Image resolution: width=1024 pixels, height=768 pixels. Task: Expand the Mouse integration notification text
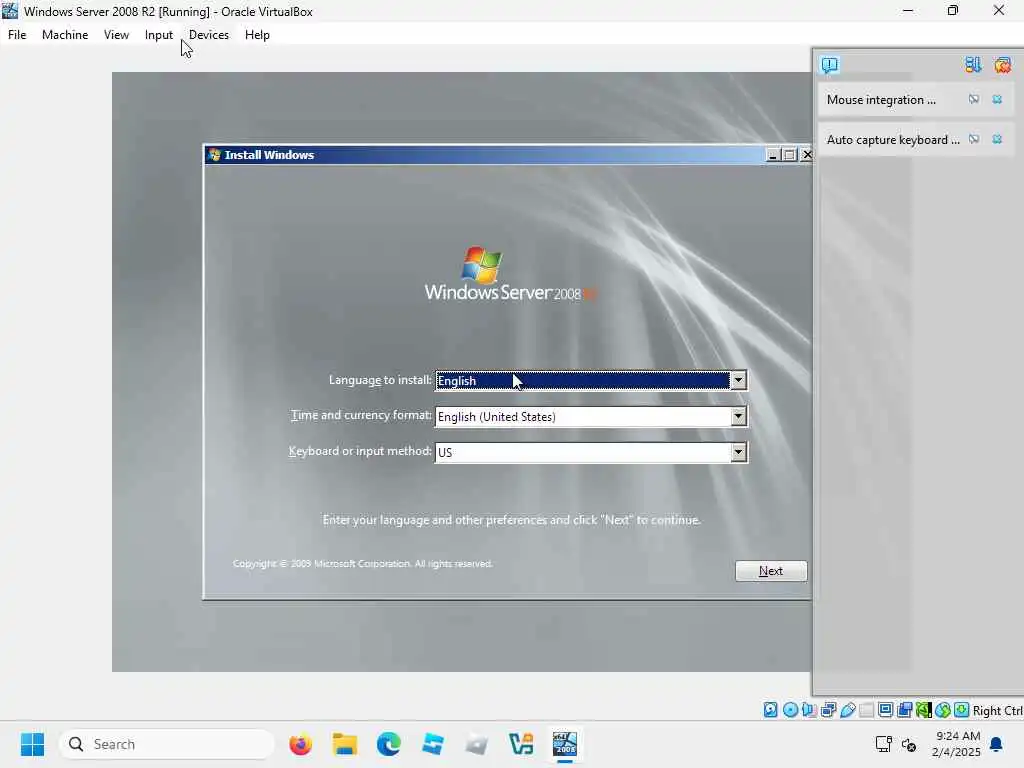881,100
